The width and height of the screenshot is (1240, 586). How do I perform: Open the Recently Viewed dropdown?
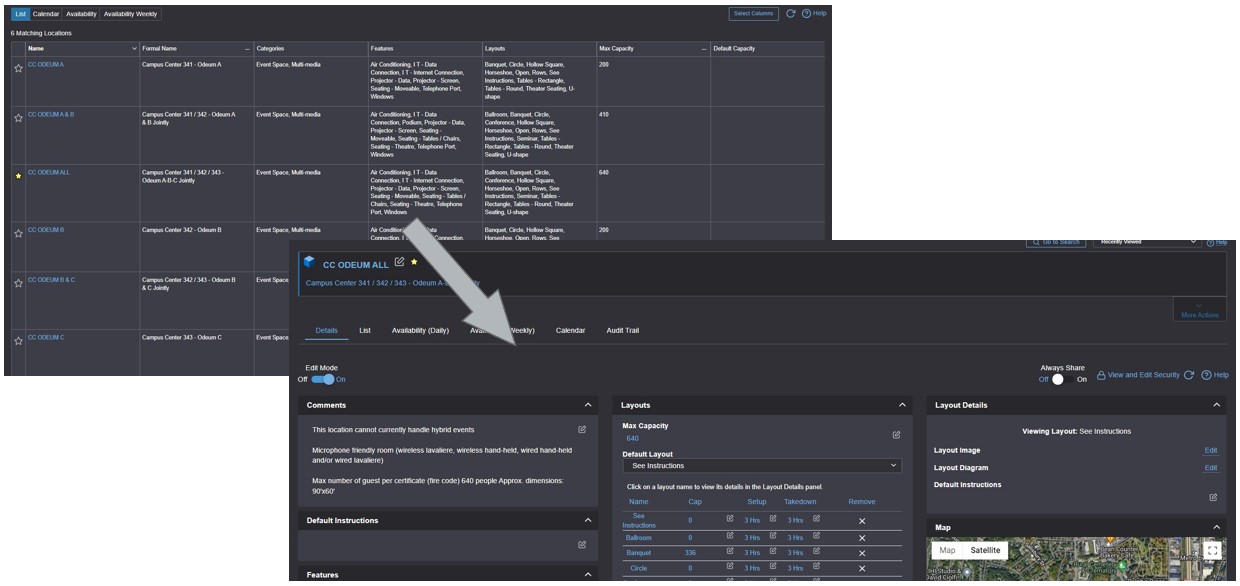click(x=1145, y=242)
